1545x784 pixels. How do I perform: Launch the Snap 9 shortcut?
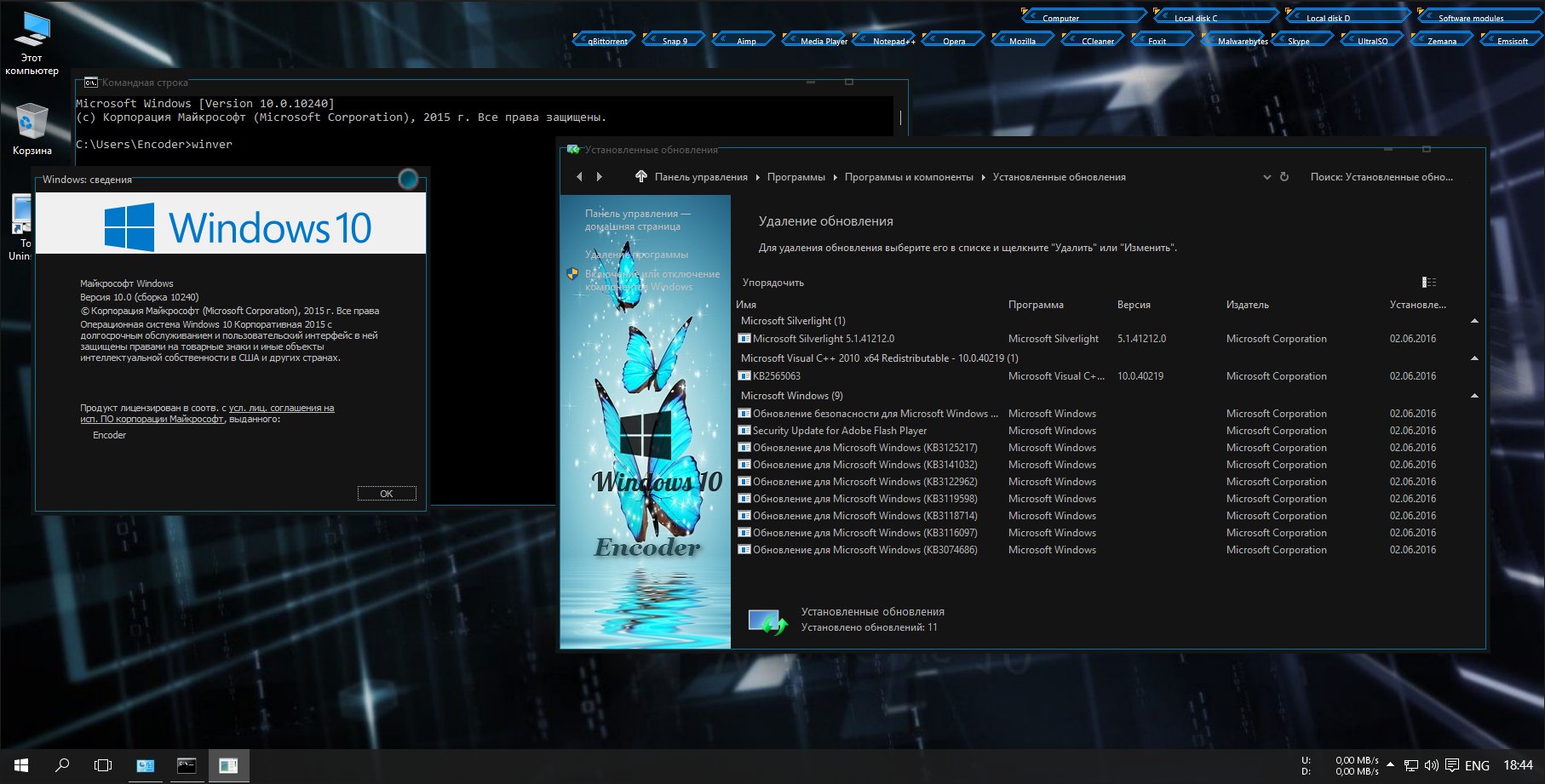tap(674, 40)
